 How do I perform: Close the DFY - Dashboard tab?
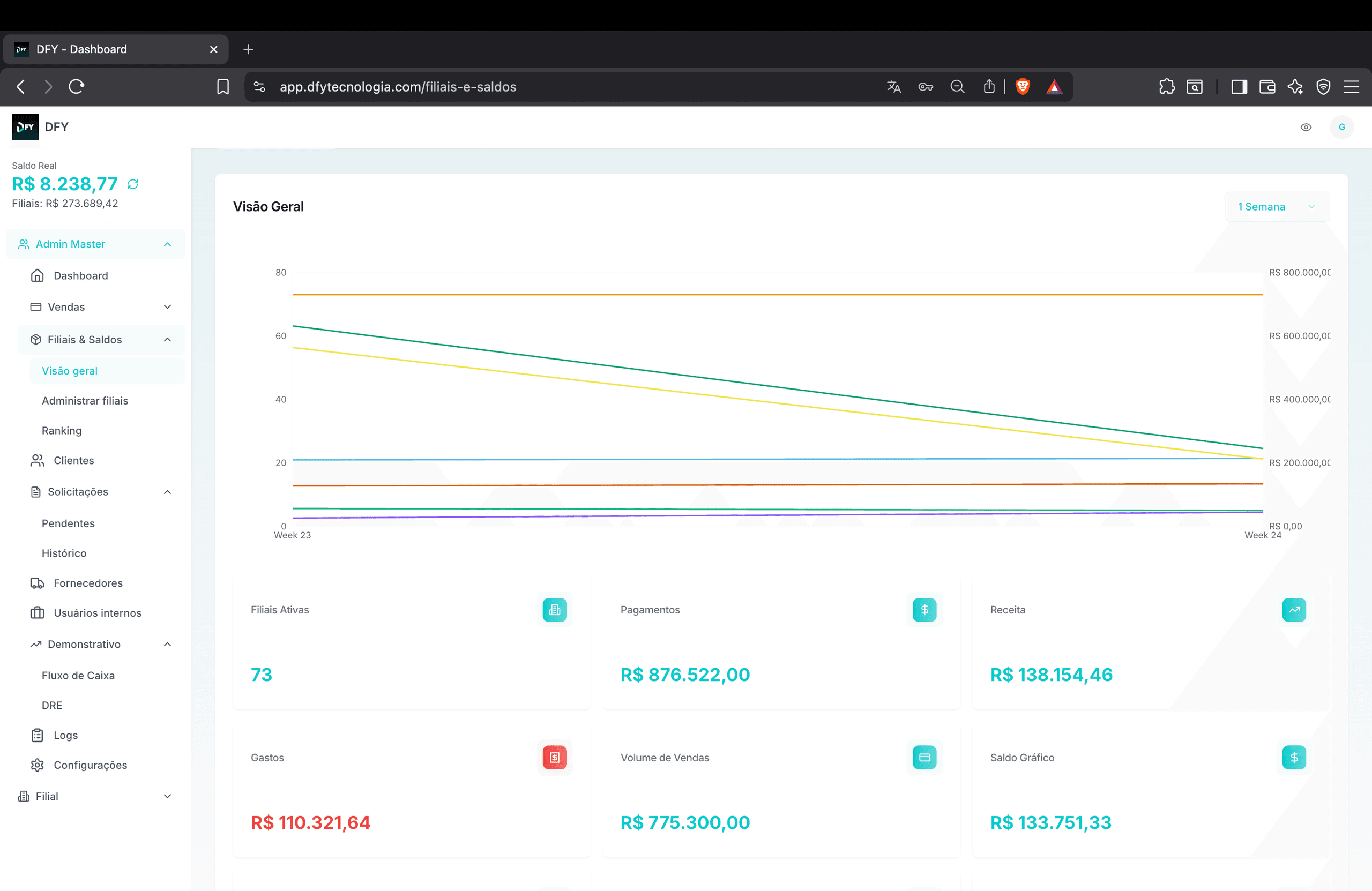pos(213,50)
